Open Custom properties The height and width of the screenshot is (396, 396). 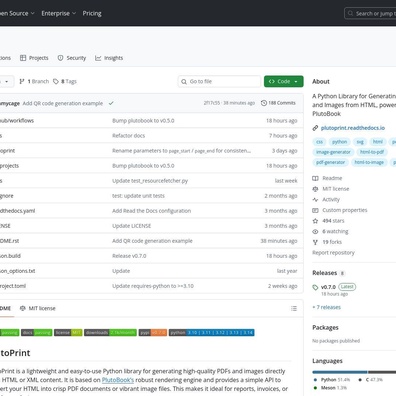tap(345, 210)
